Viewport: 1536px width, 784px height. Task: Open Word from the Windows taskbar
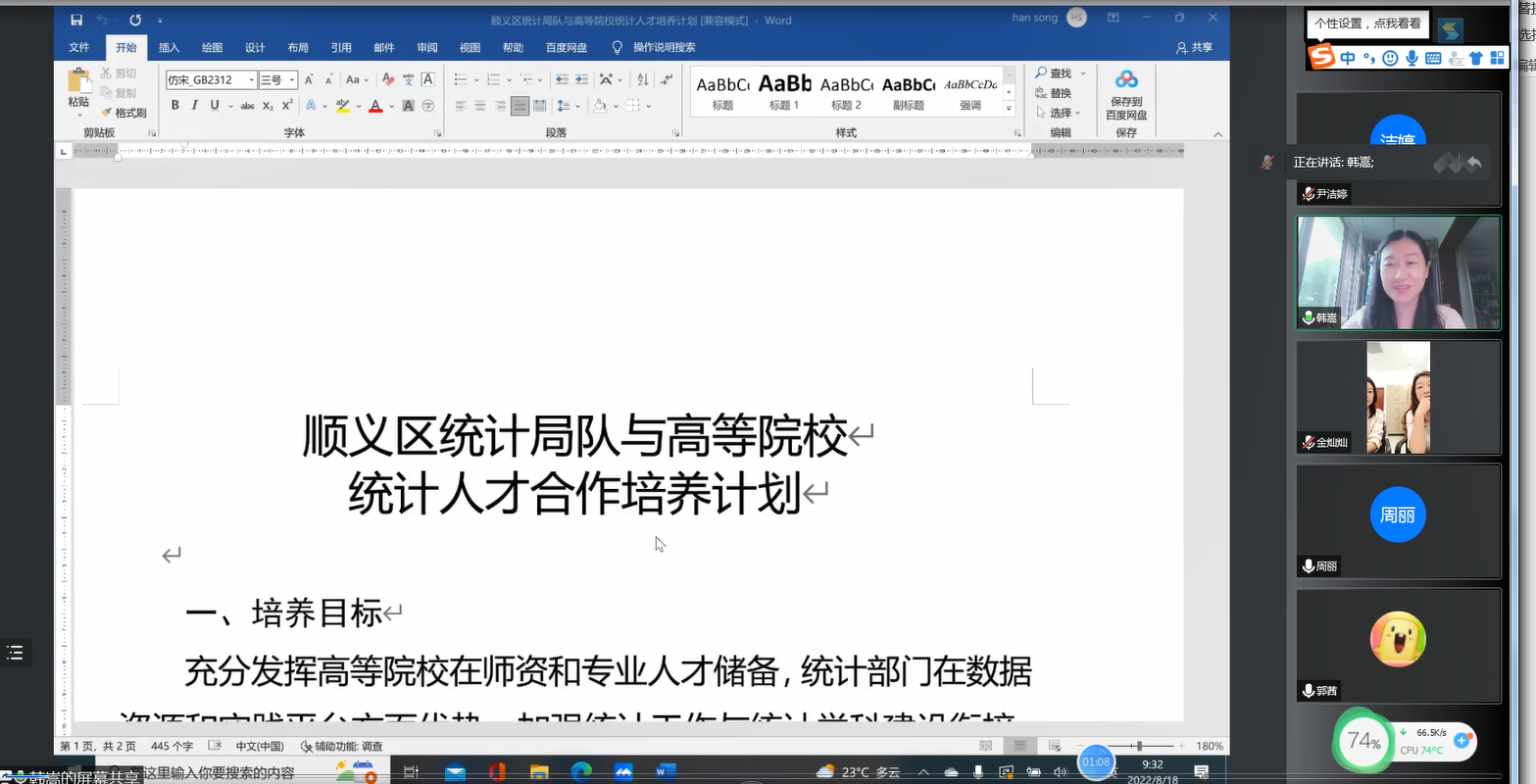(x=666, y=771)
